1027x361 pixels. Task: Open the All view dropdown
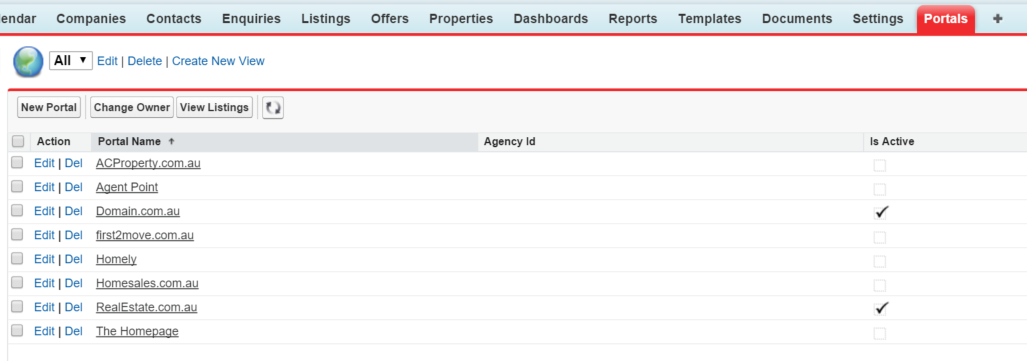click(x=71, y=61)
